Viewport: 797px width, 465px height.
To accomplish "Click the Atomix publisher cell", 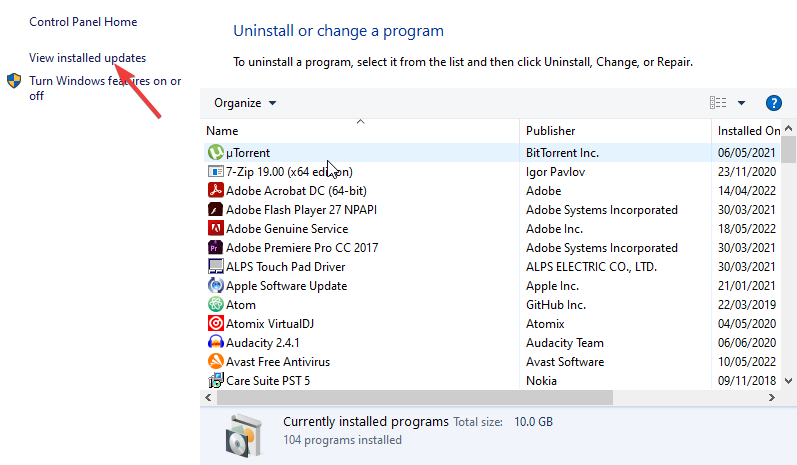I will [x=545, y=324].
